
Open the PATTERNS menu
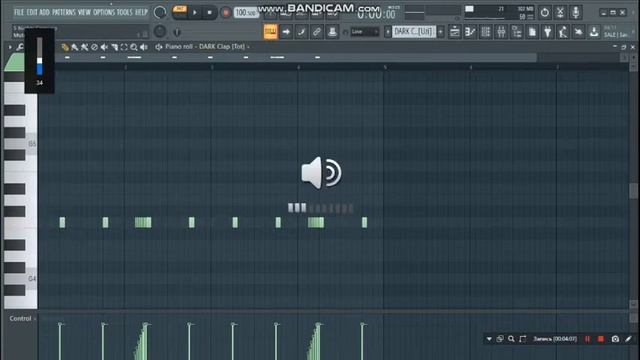(x=64, y=12)
